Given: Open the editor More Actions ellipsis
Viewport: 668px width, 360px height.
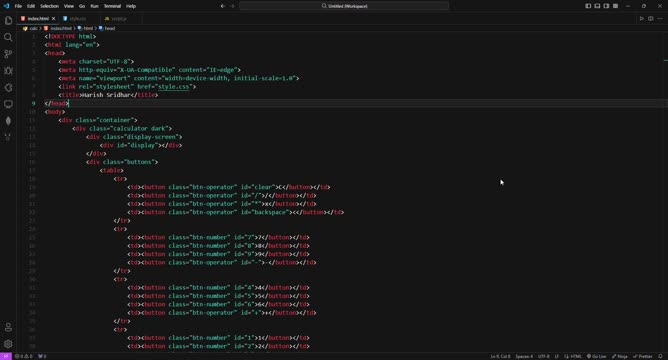Looking at the screenshot, I should (660, 19).
